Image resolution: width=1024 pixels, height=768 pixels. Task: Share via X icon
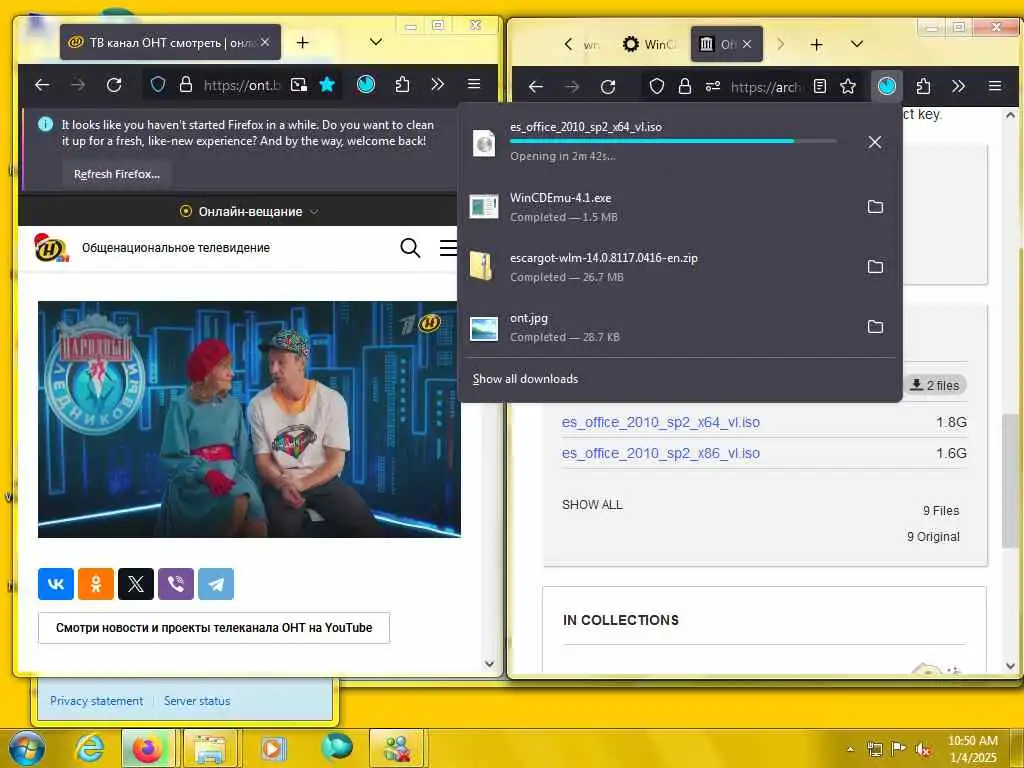pos(136,584)
